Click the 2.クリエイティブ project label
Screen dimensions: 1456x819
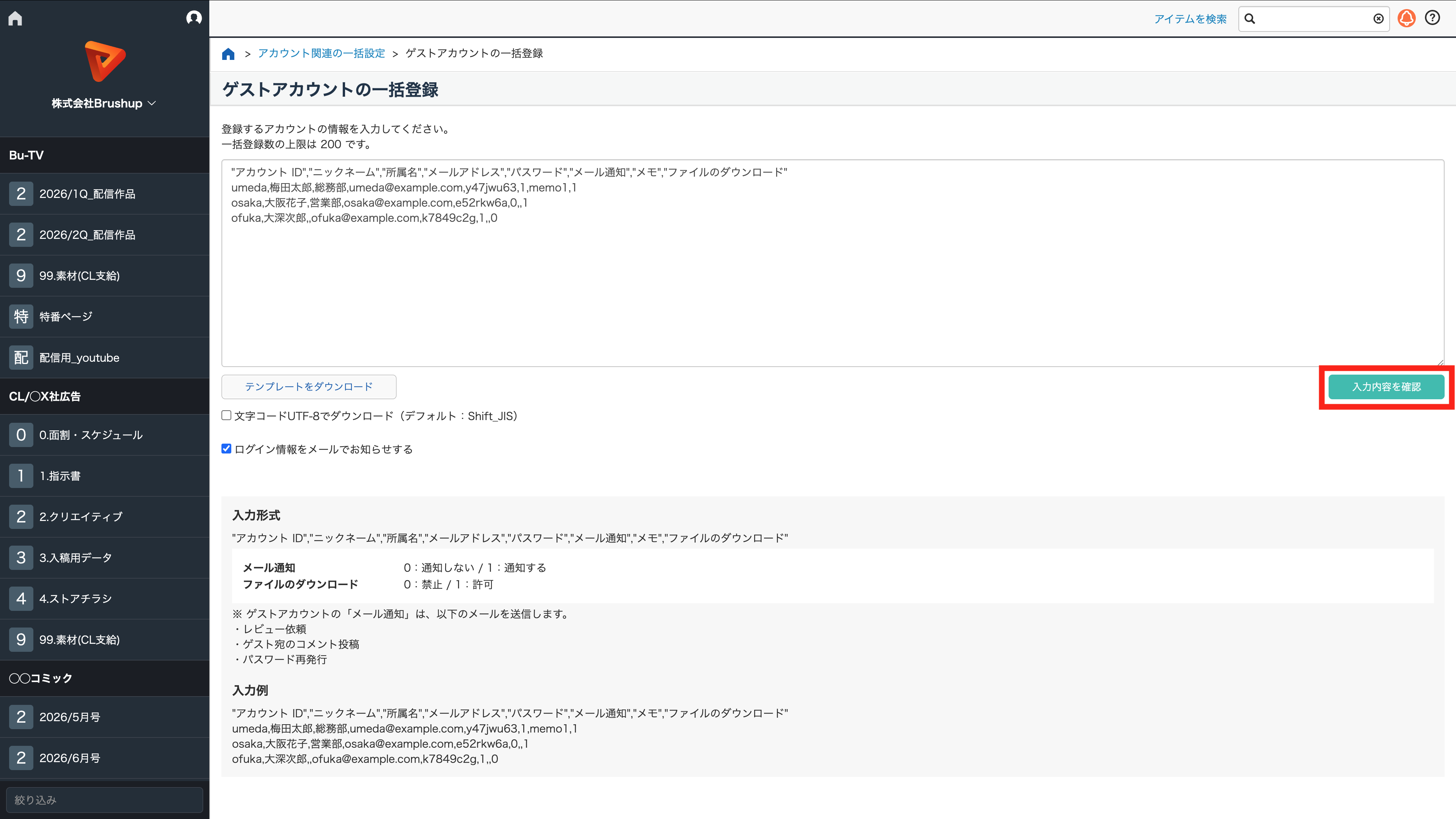pyautogui.click(x=81, y=516)
